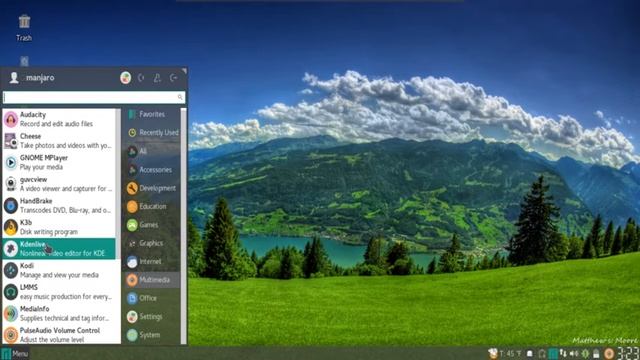The image size is (640, 360).
Task: Show the Favorites category
Action: tap(151, 114)
